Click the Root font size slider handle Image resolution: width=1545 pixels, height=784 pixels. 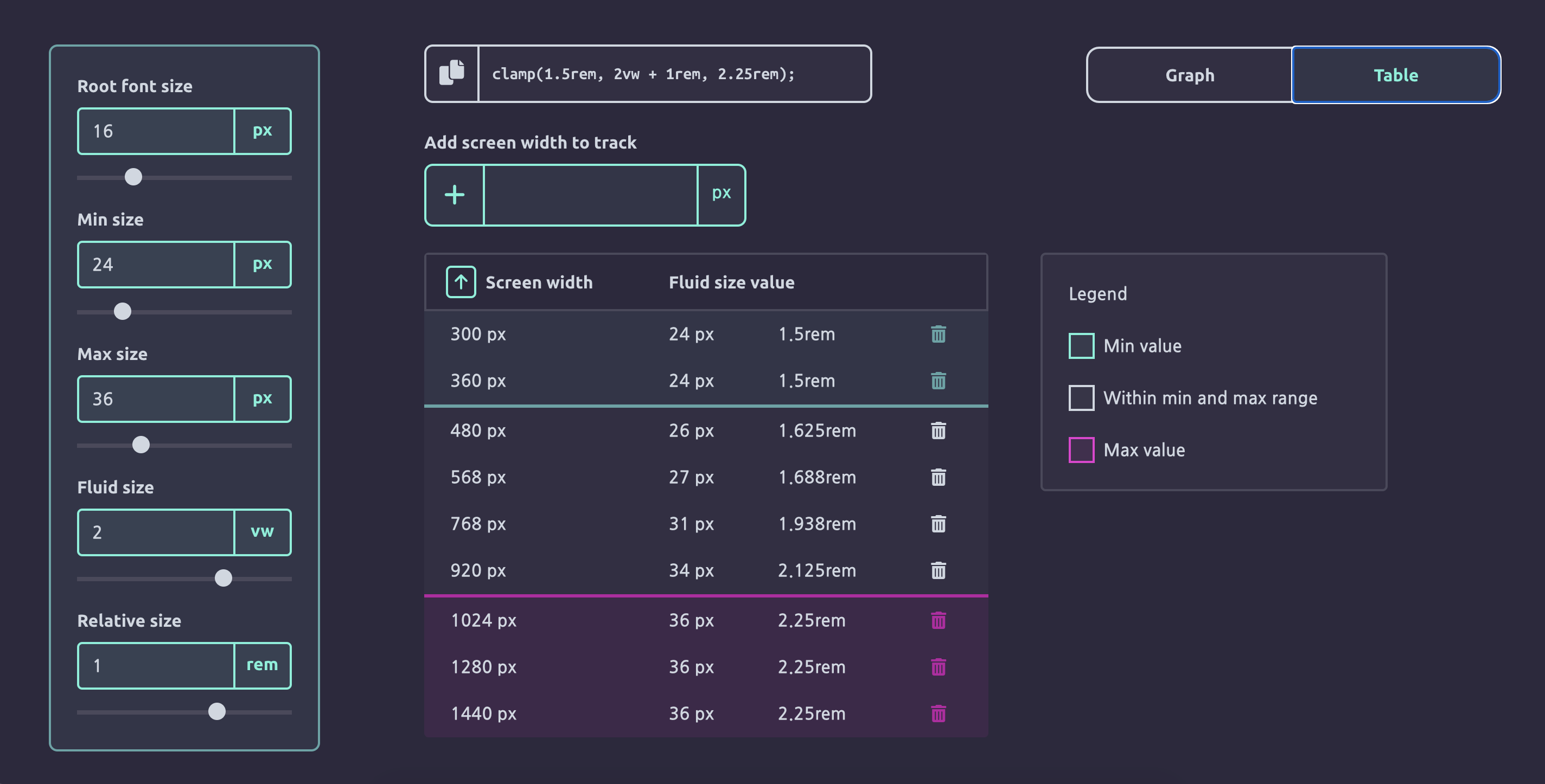133,177
